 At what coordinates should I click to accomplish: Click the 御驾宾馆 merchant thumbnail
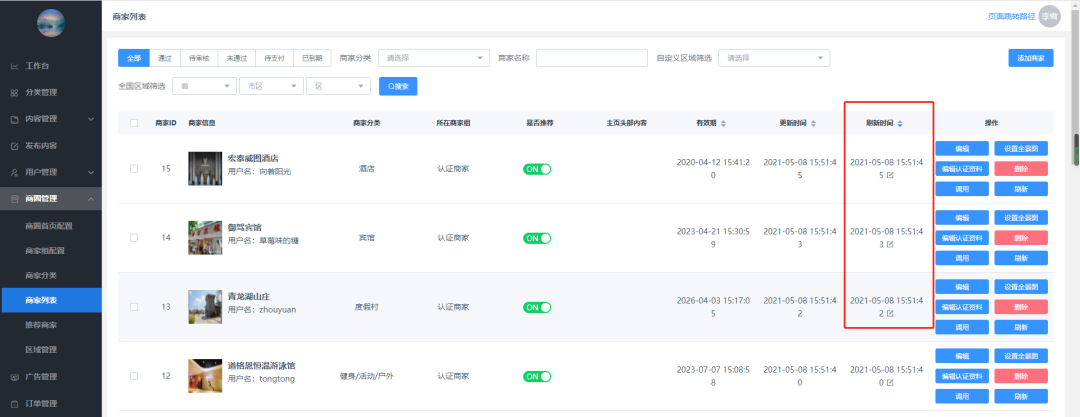204,237
